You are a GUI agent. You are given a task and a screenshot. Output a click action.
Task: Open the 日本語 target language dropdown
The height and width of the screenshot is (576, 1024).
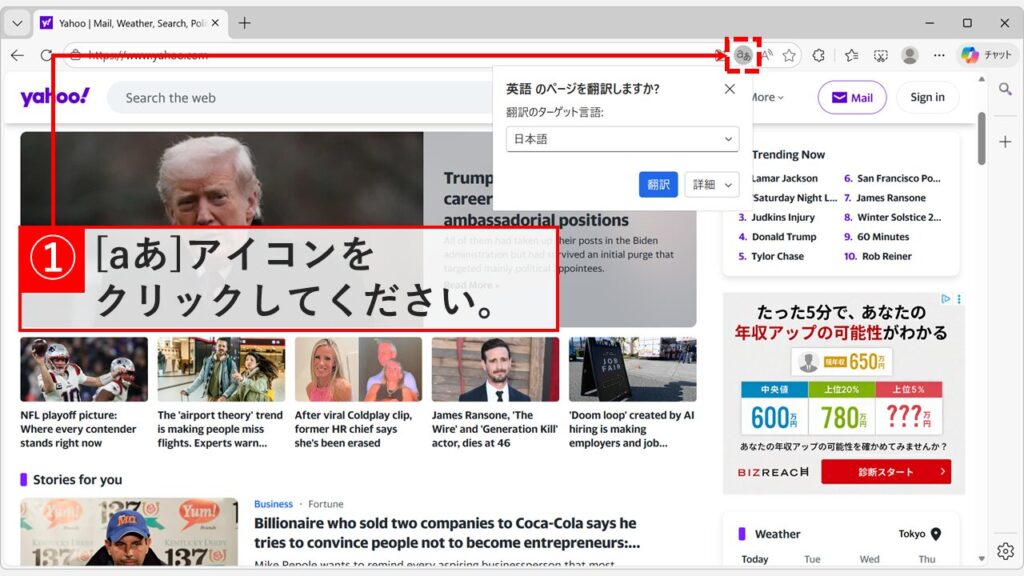tap(622, 139)
